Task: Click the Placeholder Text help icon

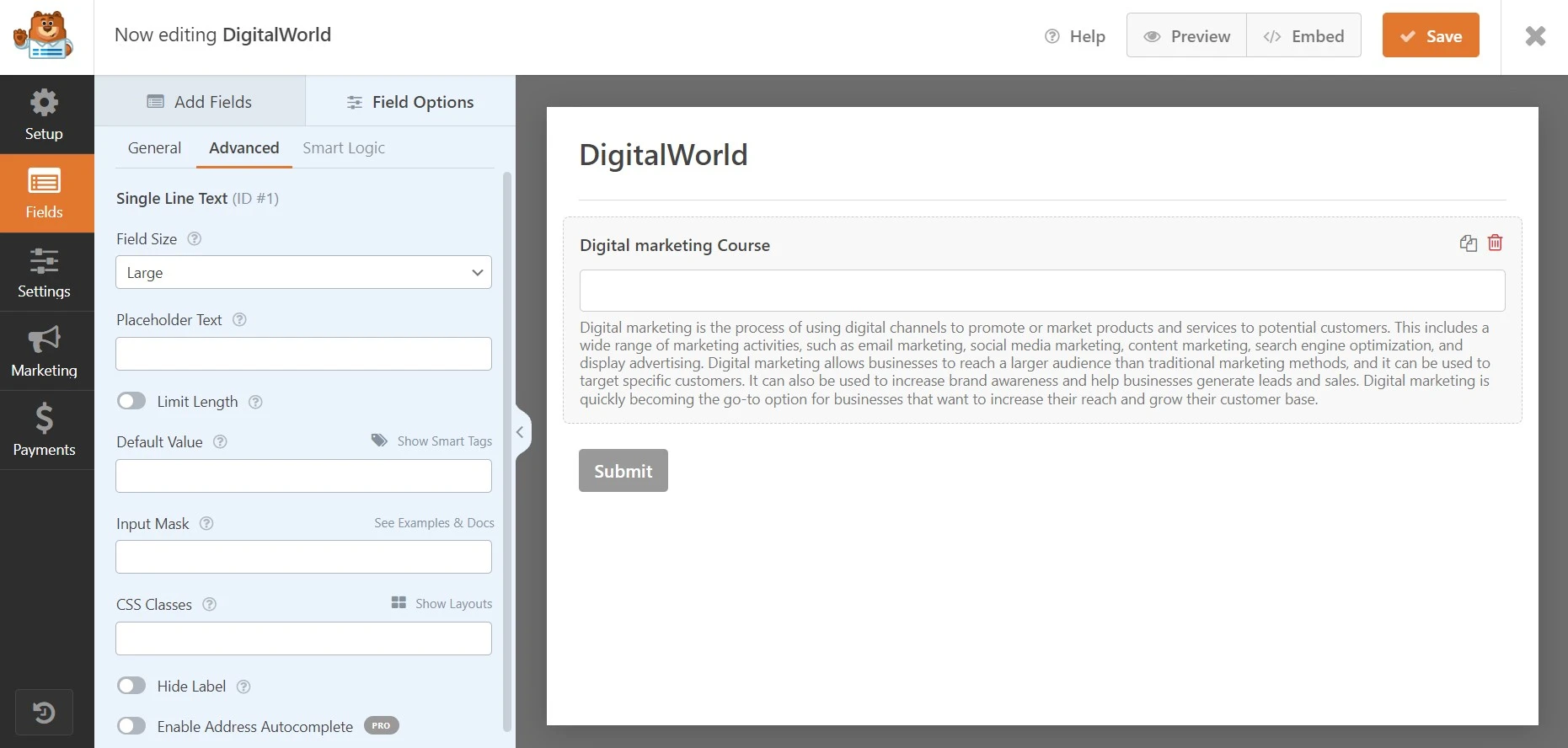Action: point(239,319)
